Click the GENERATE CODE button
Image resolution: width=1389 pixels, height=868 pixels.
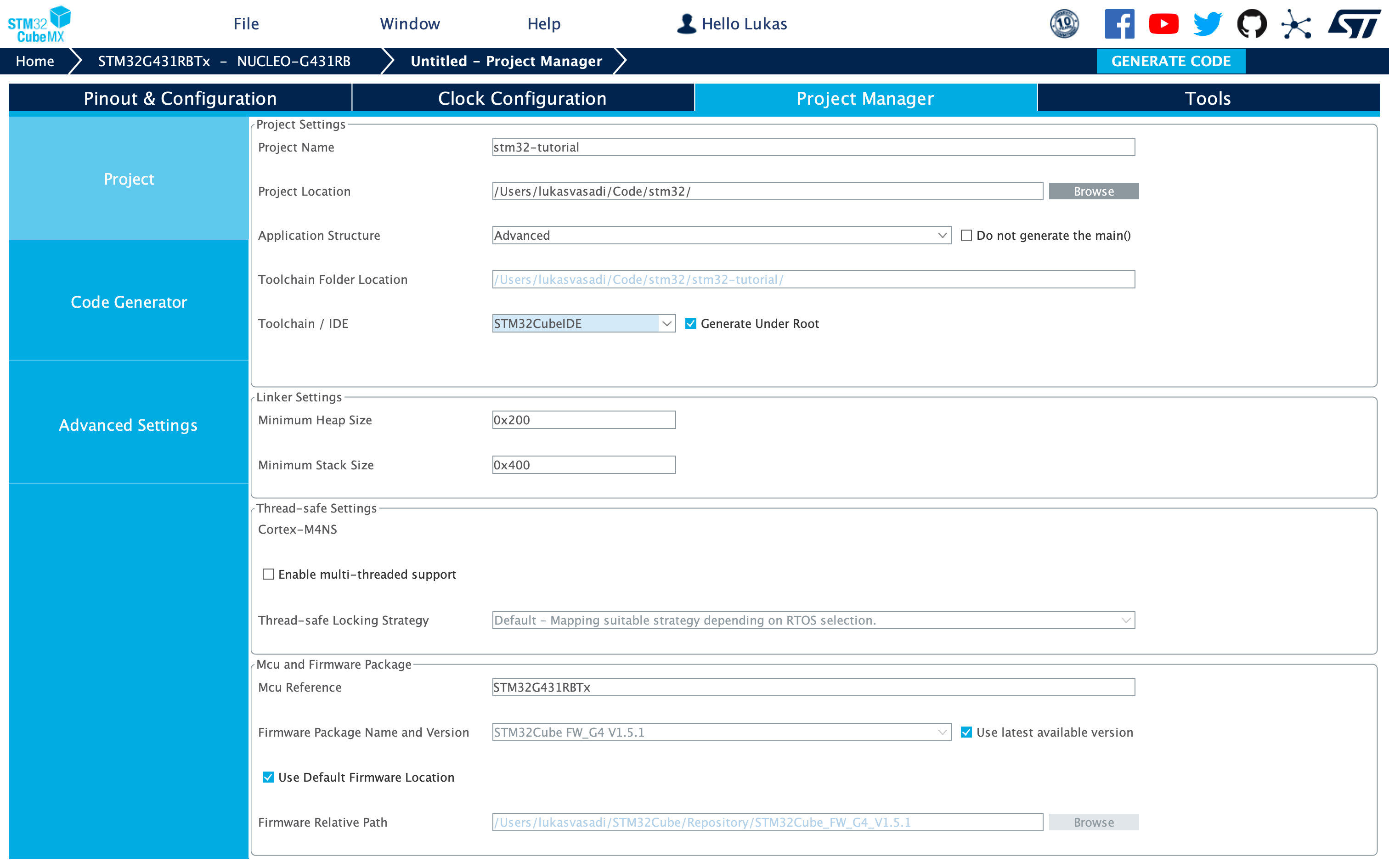click(1171, 61)
